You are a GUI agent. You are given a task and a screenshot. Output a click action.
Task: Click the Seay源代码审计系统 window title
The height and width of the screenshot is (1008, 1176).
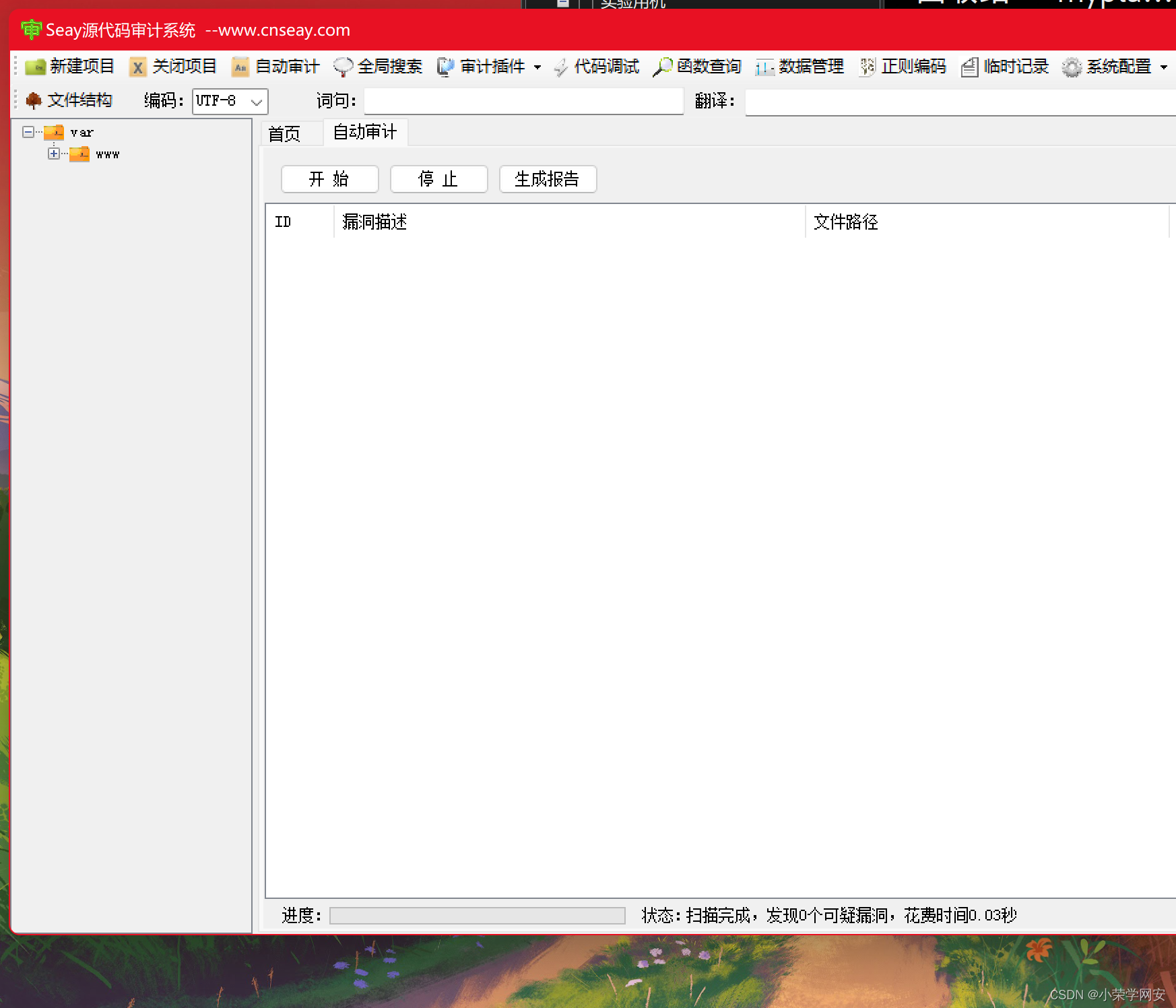pyautogui.click(x=198, y=30)
